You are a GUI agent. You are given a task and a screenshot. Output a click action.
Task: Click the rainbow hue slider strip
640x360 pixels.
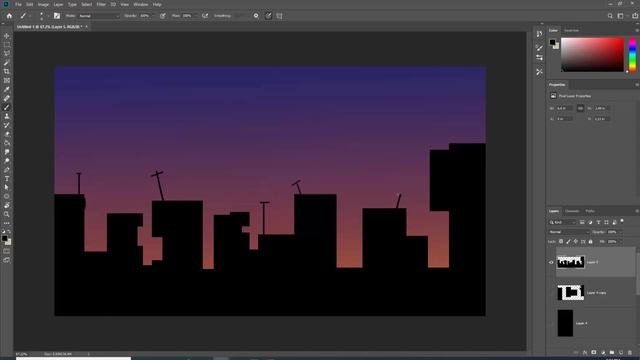click(x=632, y=55)
